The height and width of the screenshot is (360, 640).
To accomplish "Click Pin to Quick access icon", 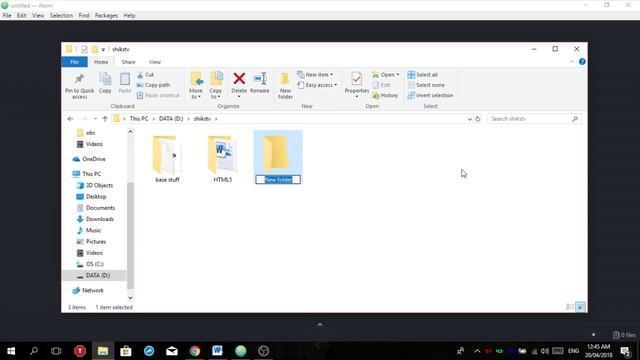I will pyautogui.click(x=80, y=85).
